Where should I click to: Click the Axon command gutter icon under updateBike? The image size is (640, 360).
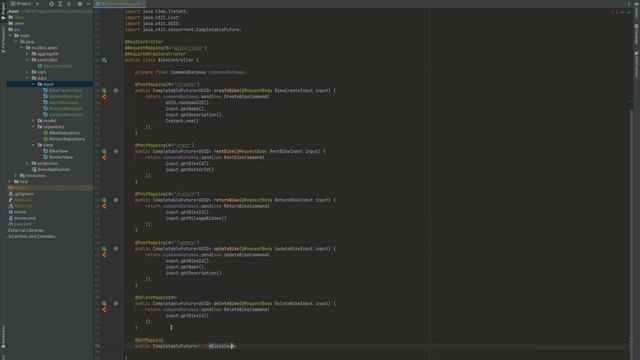(104, 255)
